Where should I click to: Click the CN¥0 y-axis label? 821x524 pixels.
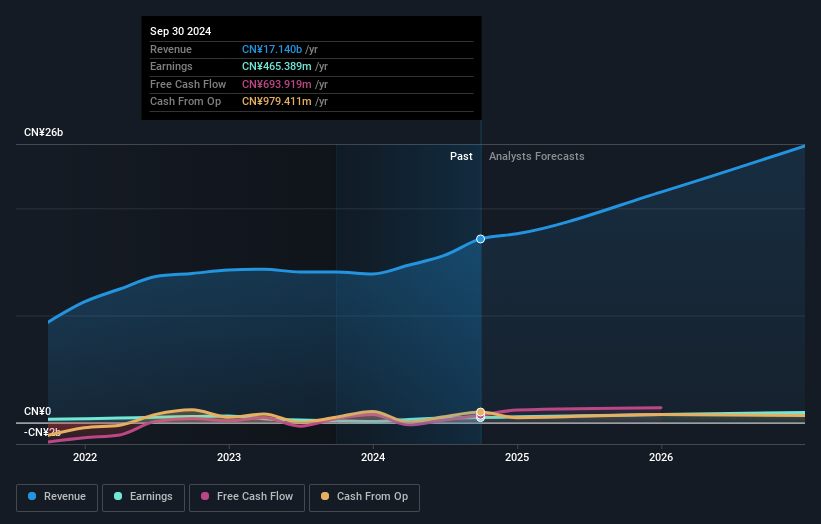pos(37,411)
